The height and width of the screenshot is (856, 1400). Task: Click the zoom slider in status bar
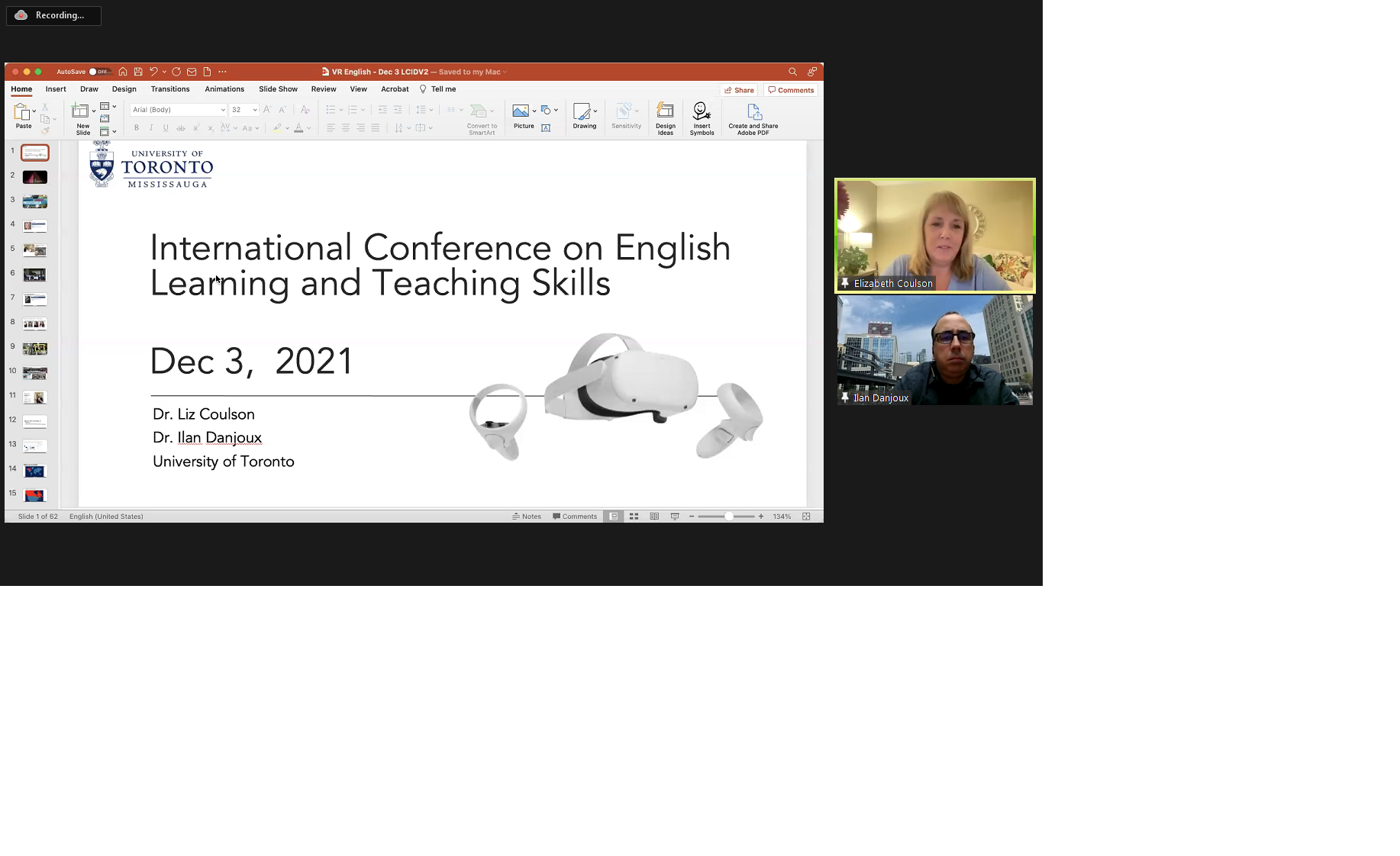click(x=727, y=516)
